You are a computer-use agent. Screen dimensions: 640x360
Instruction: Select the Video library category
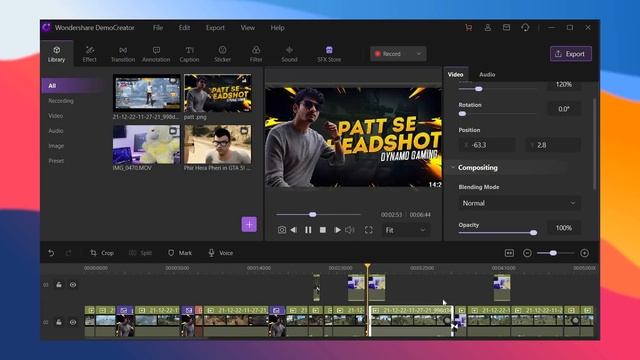pos(56,116)
